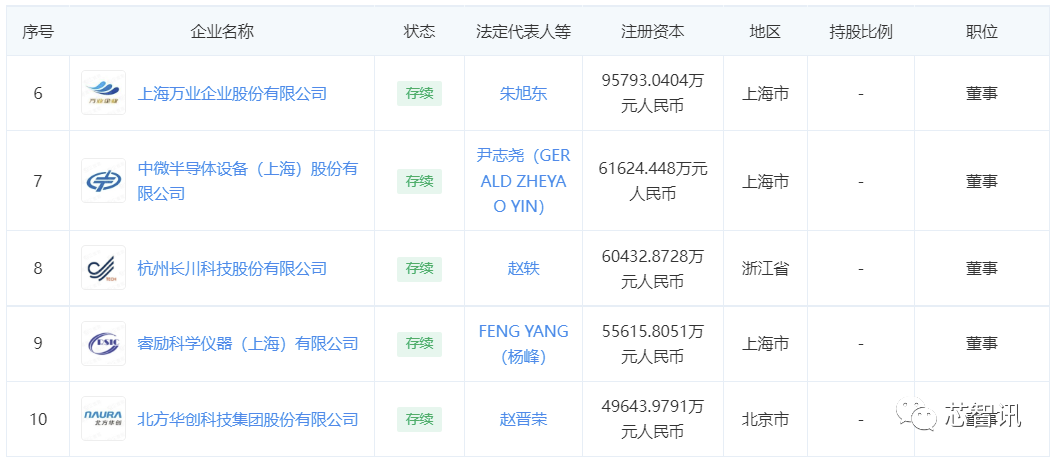Viewport: 1056px width, 462px height.
Task: View legal representative 尹志尧 (GERALD ZHEYAO YIN)
Action: [x=523, y=181]
